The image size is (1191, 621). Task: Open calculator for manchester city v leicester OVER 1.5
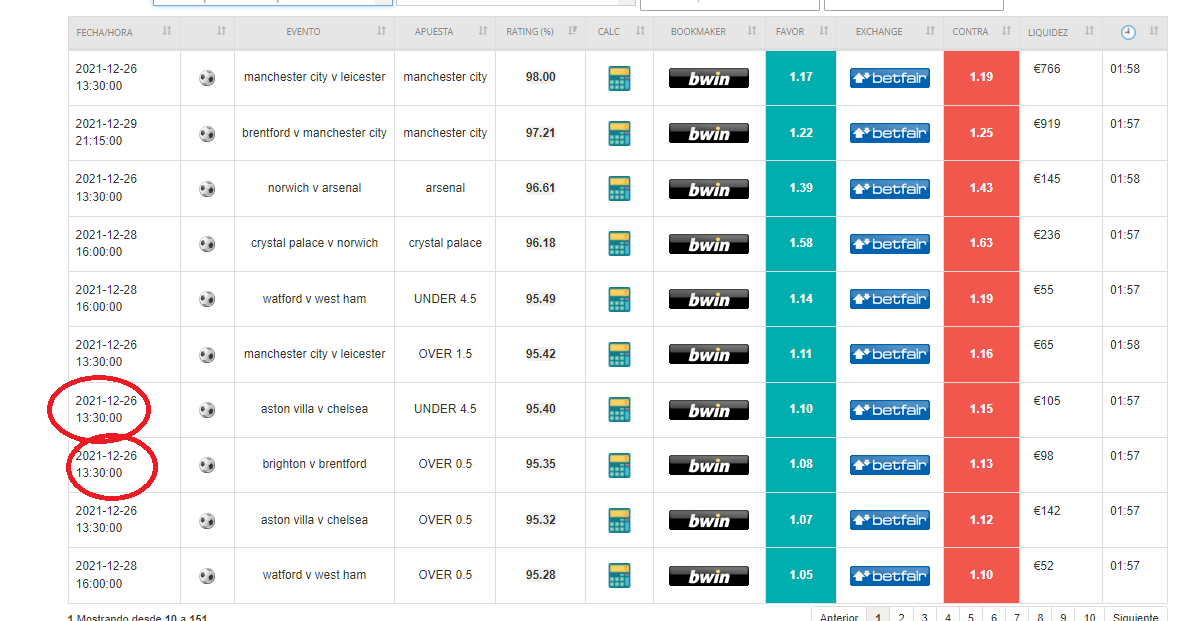coord(619,355)
